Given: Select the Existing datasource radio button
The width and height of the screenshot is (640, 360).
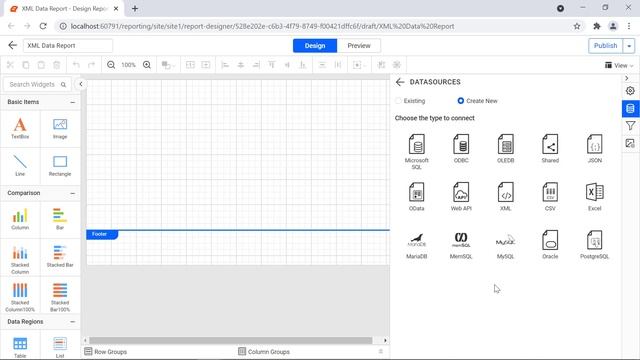Looking at the screenshot, I should [x=398, y=101].
